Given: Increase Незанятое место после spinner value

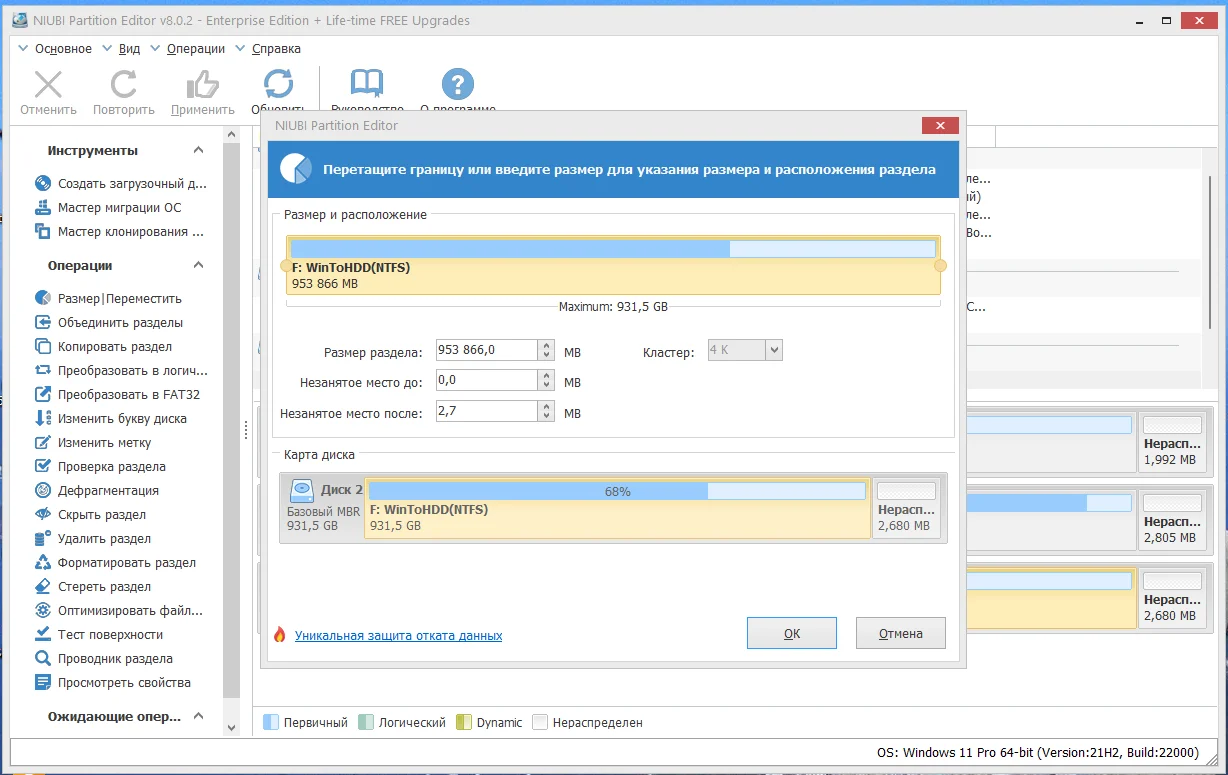Looking at the screenshot, I should (x=546, y=407).
